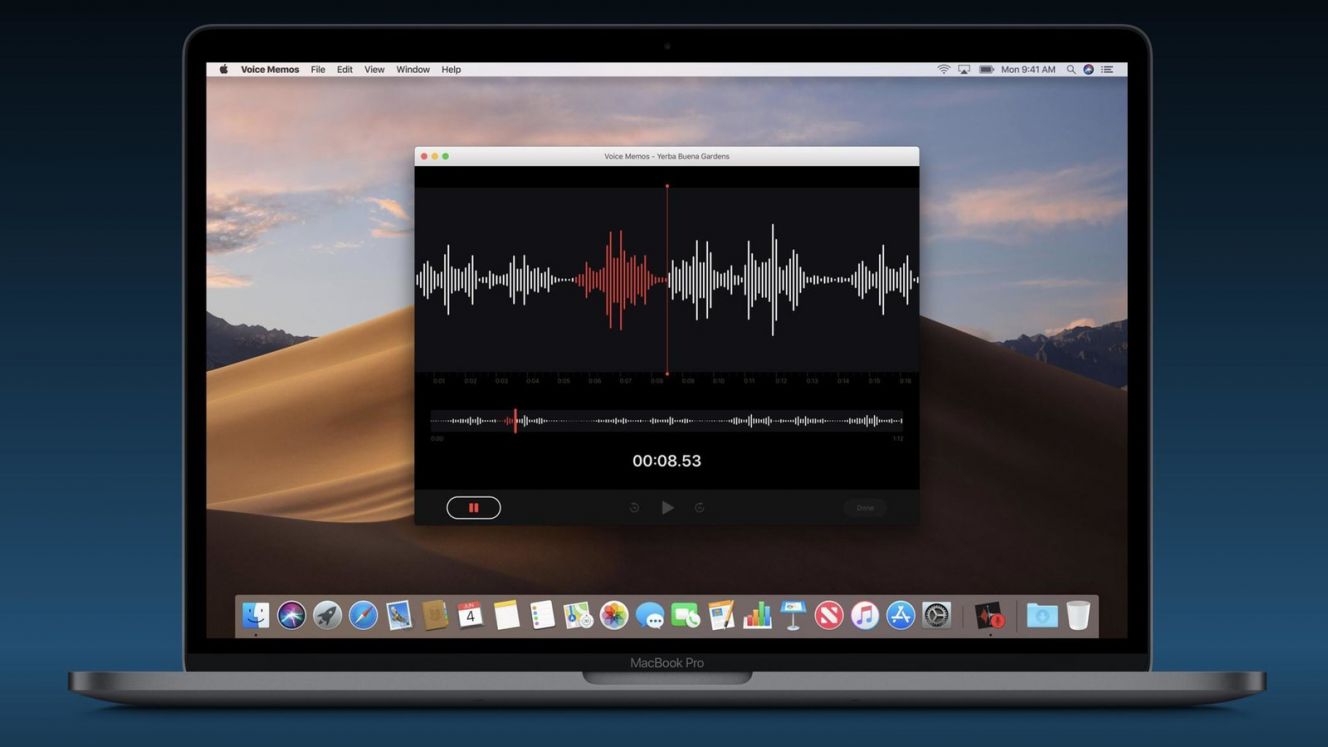
Task: Click the Voice Memos Dock icon
Action: 990,615
